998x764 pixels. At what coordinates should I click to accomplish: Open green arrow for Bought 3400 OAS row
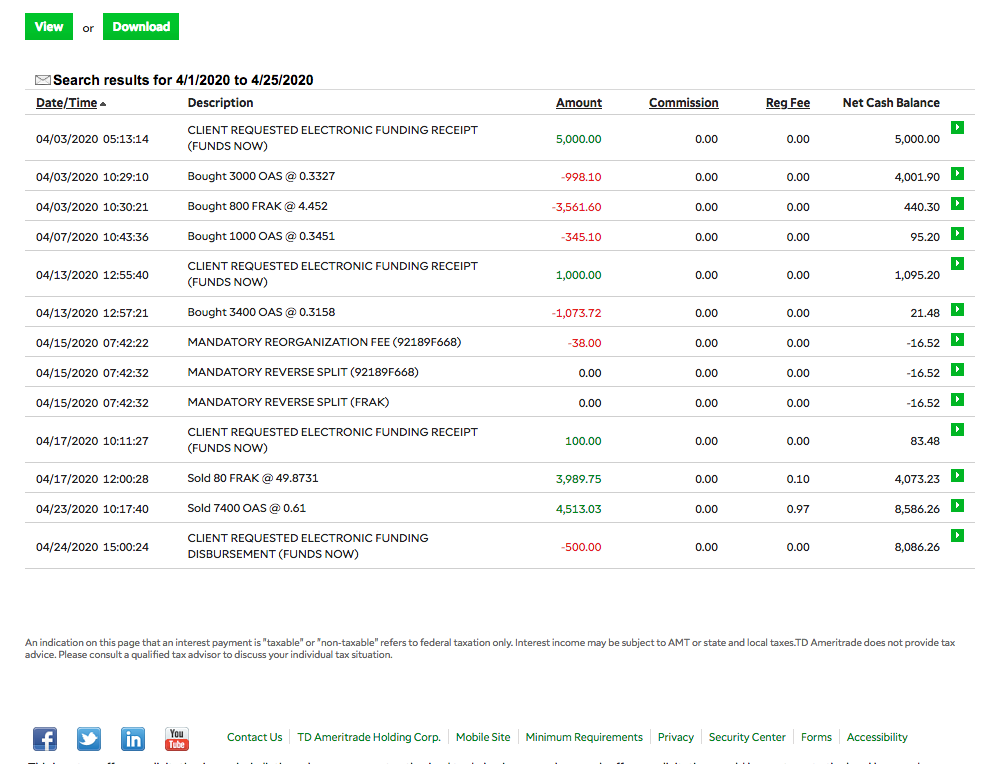click(x=957, y=309)
